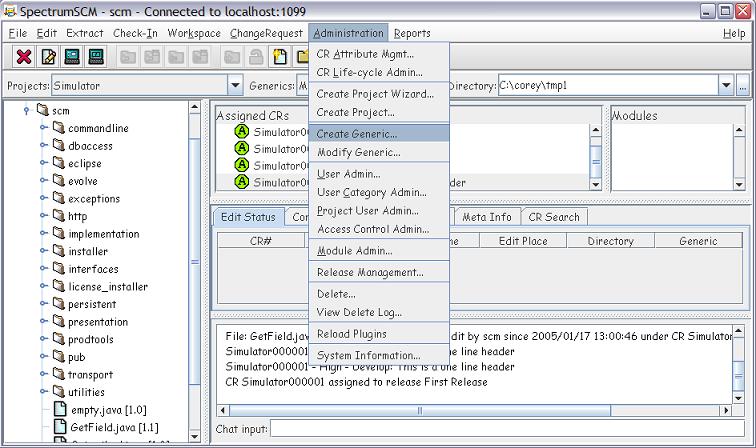
Task: Select Project User Admin... menu entry
Action: (379, 211)
